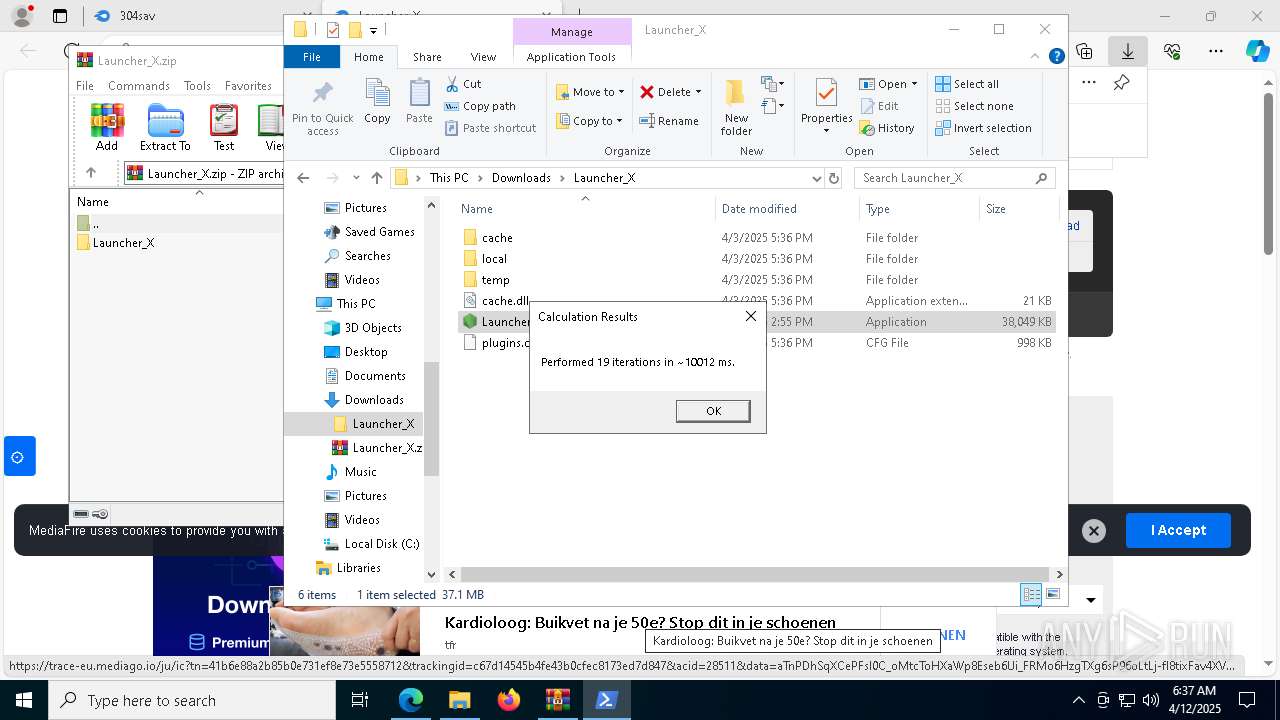1280x720 pixels.
Task: Switch to details view layout icon
Action: click(x=1031, y=594)
